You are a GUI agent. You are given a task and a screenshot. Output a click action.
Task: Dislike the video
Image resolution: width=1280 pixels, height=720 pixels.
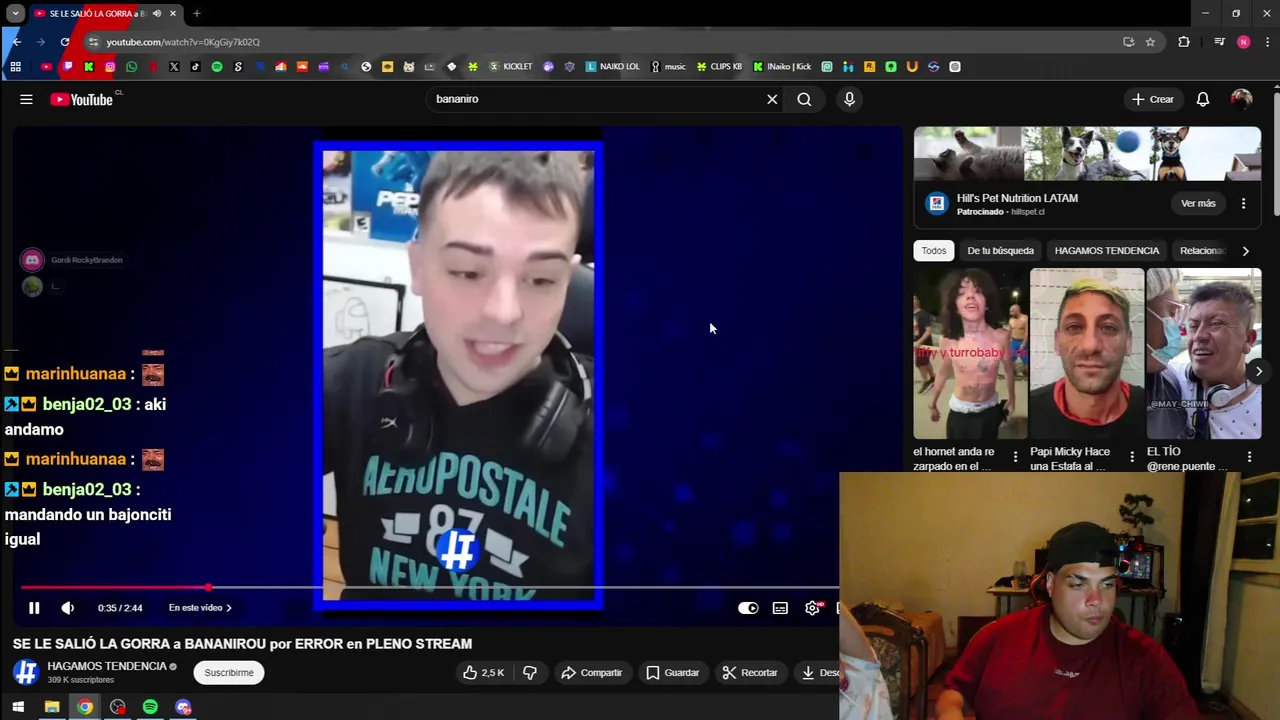coord(530,673)
